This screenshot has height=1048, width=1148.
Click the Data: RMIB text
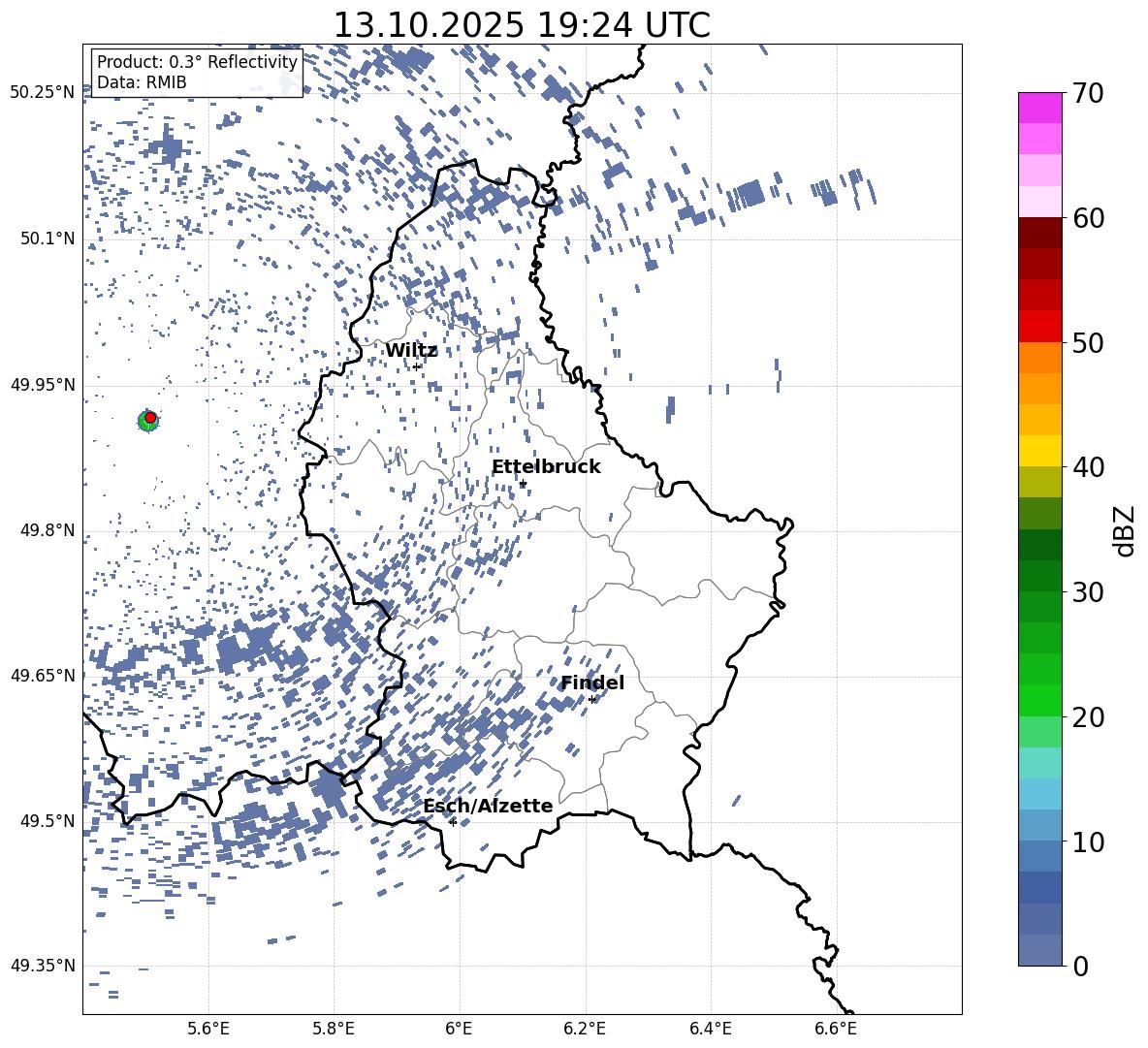point(142,82)
